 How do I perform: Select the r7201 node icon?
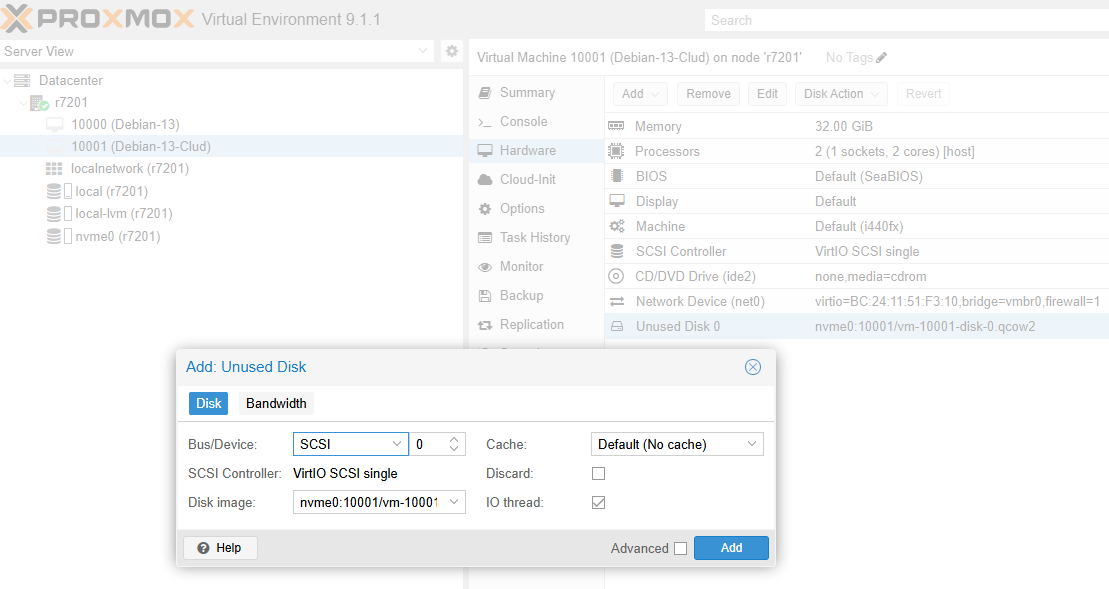pos(39,103)
